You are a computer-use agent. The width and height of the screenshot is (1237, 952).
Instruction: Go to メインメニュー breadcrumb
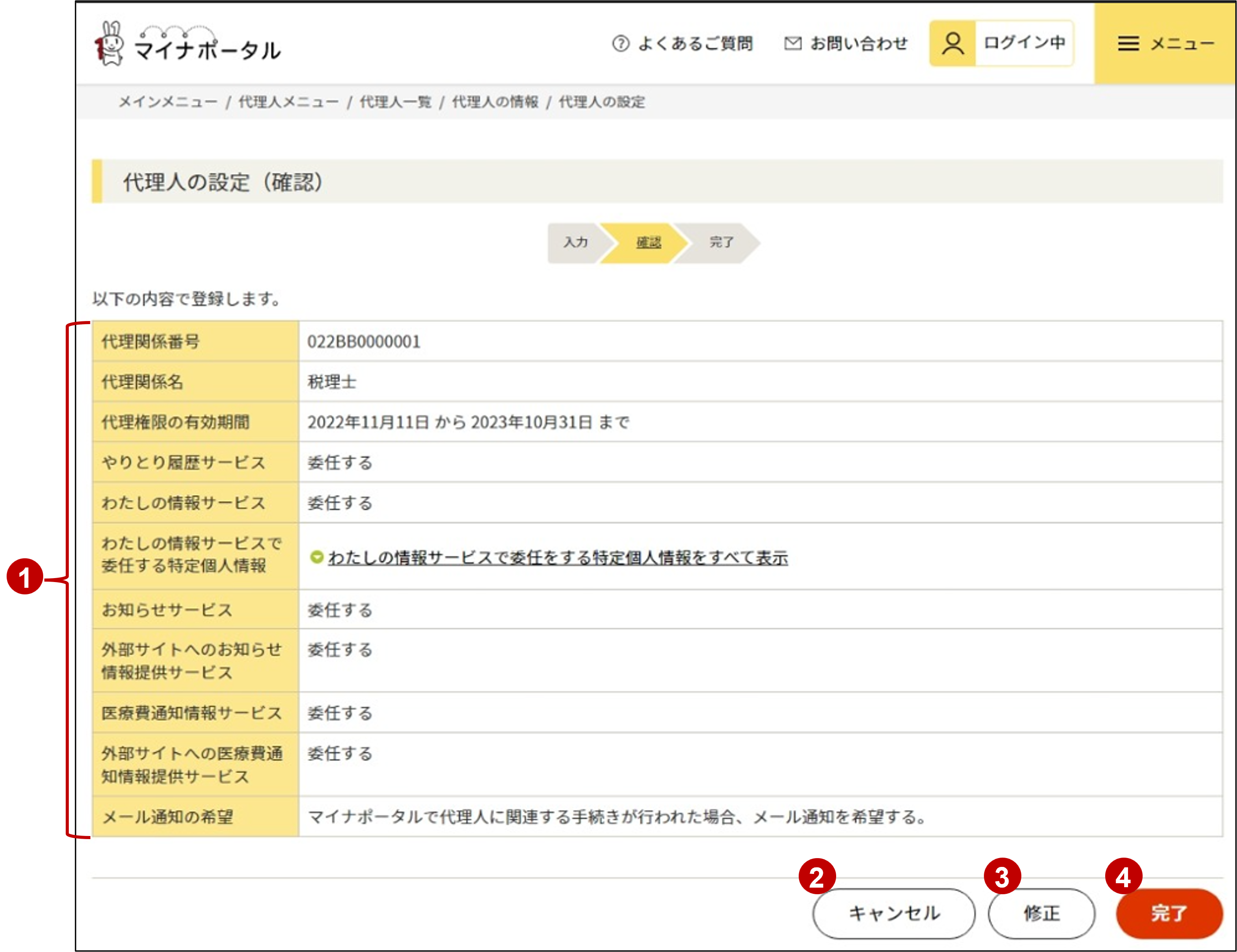168,102
